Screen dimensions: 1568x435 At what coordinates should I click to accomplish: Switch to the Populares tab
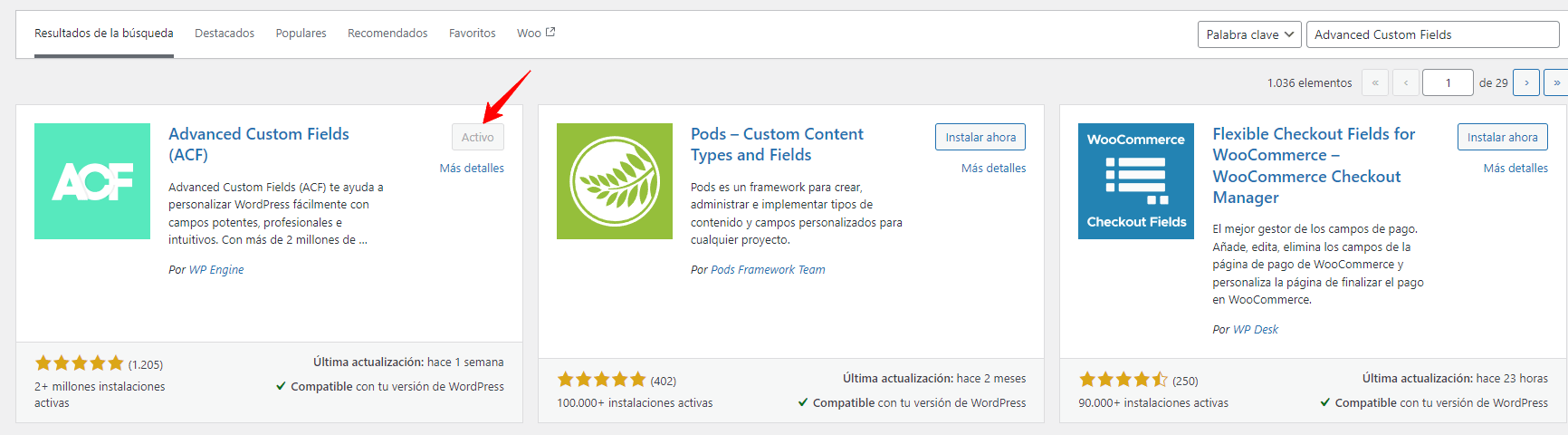coord(301,34)
